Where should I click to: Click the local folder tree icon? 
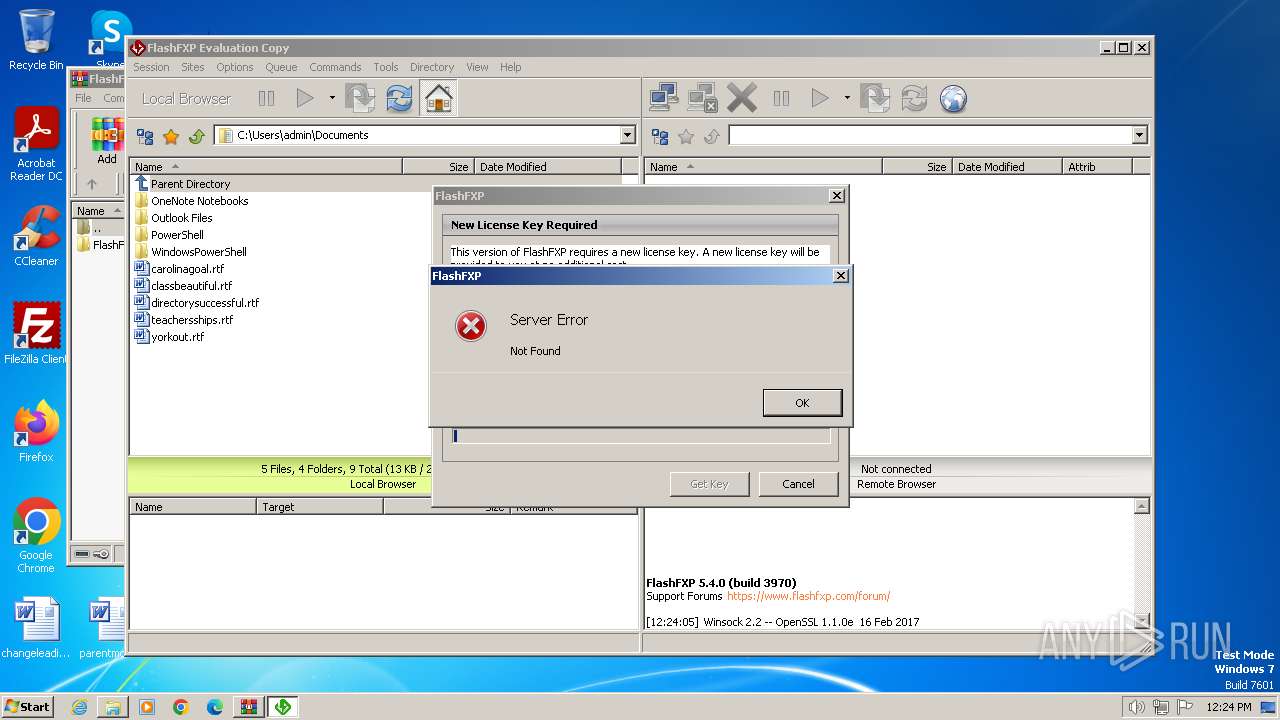pyautogui.click(x=145, y=136)
